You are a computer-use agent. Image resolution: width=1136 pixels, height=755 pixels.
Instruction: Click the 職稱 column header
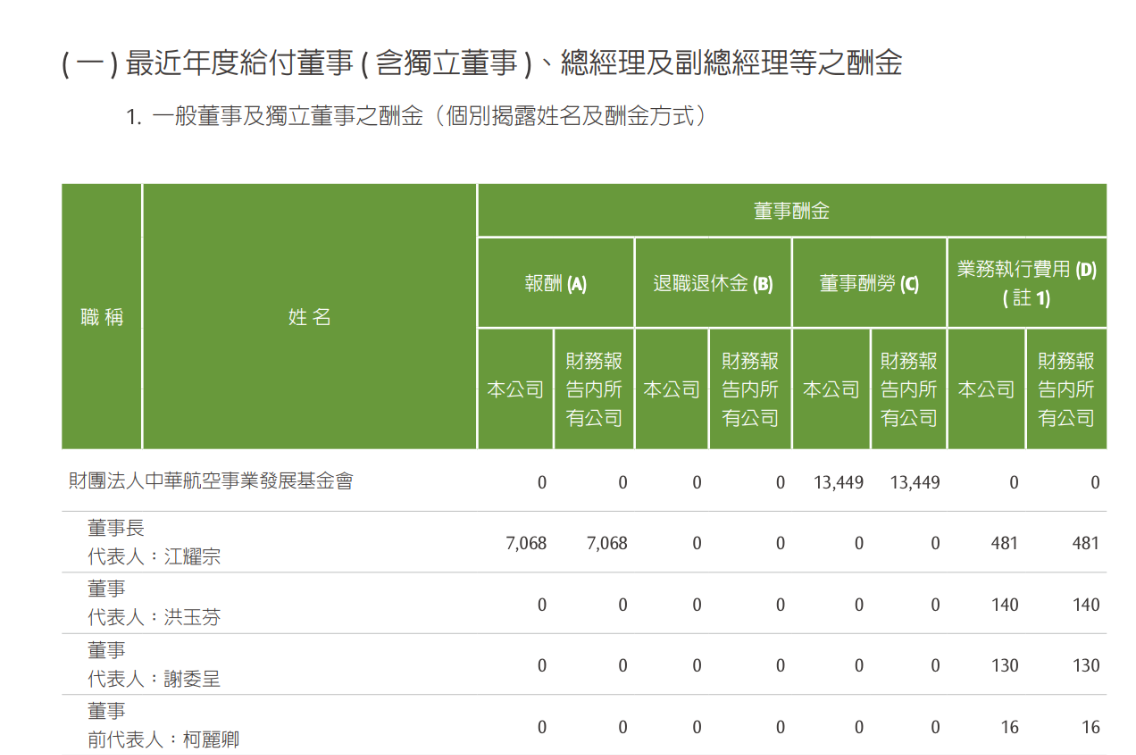[101, 317]
